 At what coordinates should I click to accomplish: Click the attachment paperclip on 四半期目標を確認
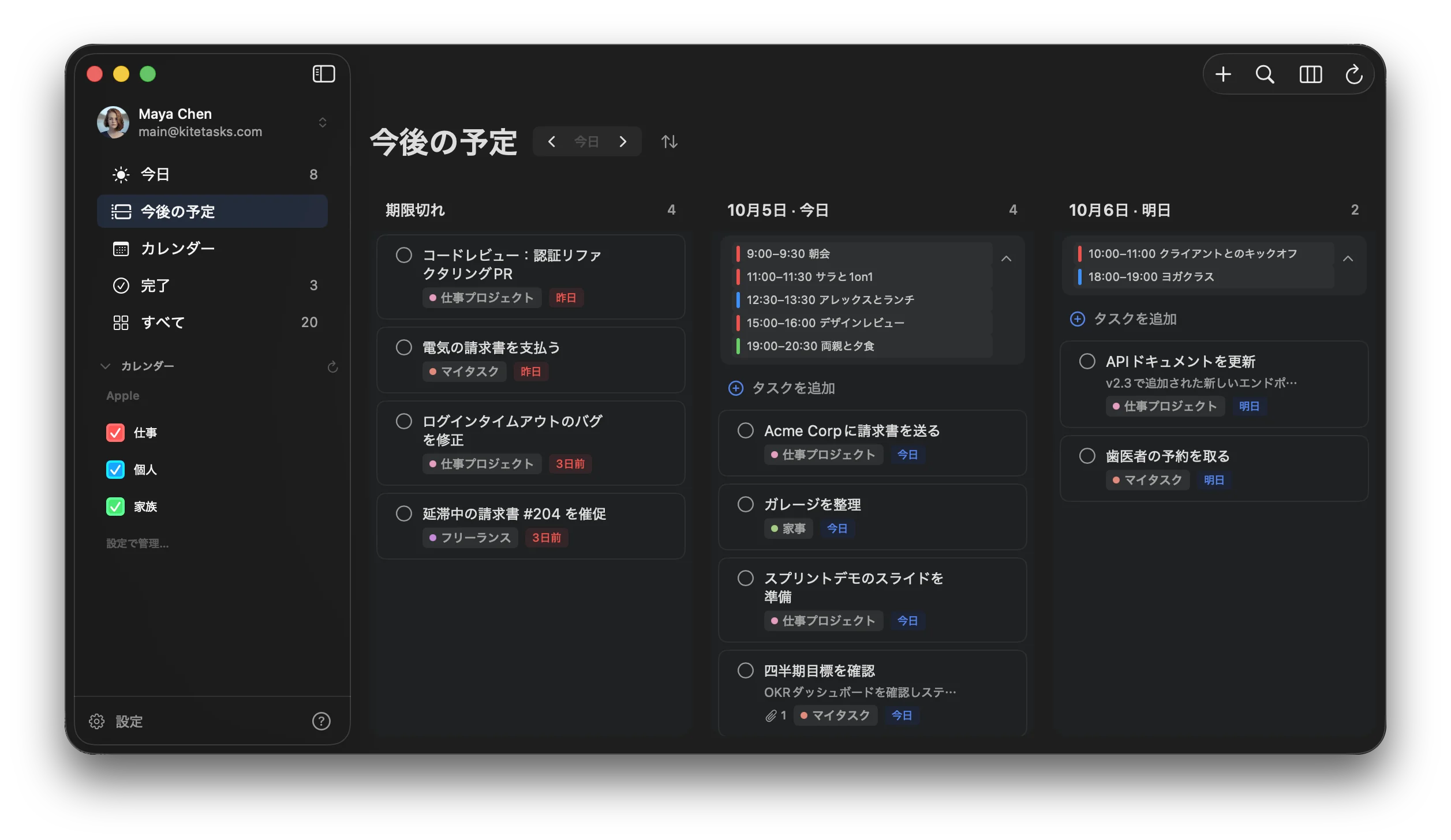771,716
